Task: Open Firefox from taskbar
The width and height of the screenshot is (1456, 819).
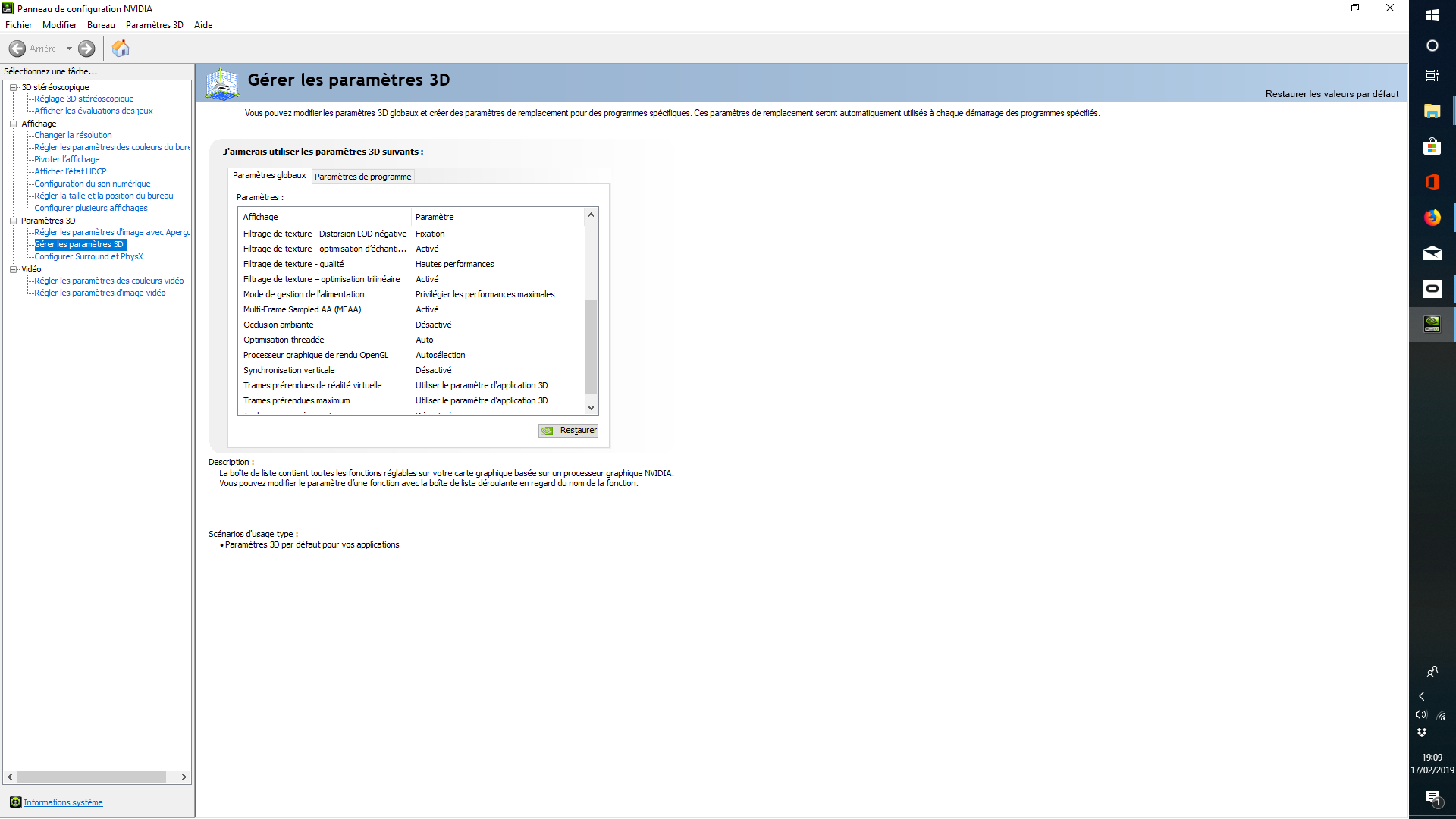Action: tap(1432, 218)
